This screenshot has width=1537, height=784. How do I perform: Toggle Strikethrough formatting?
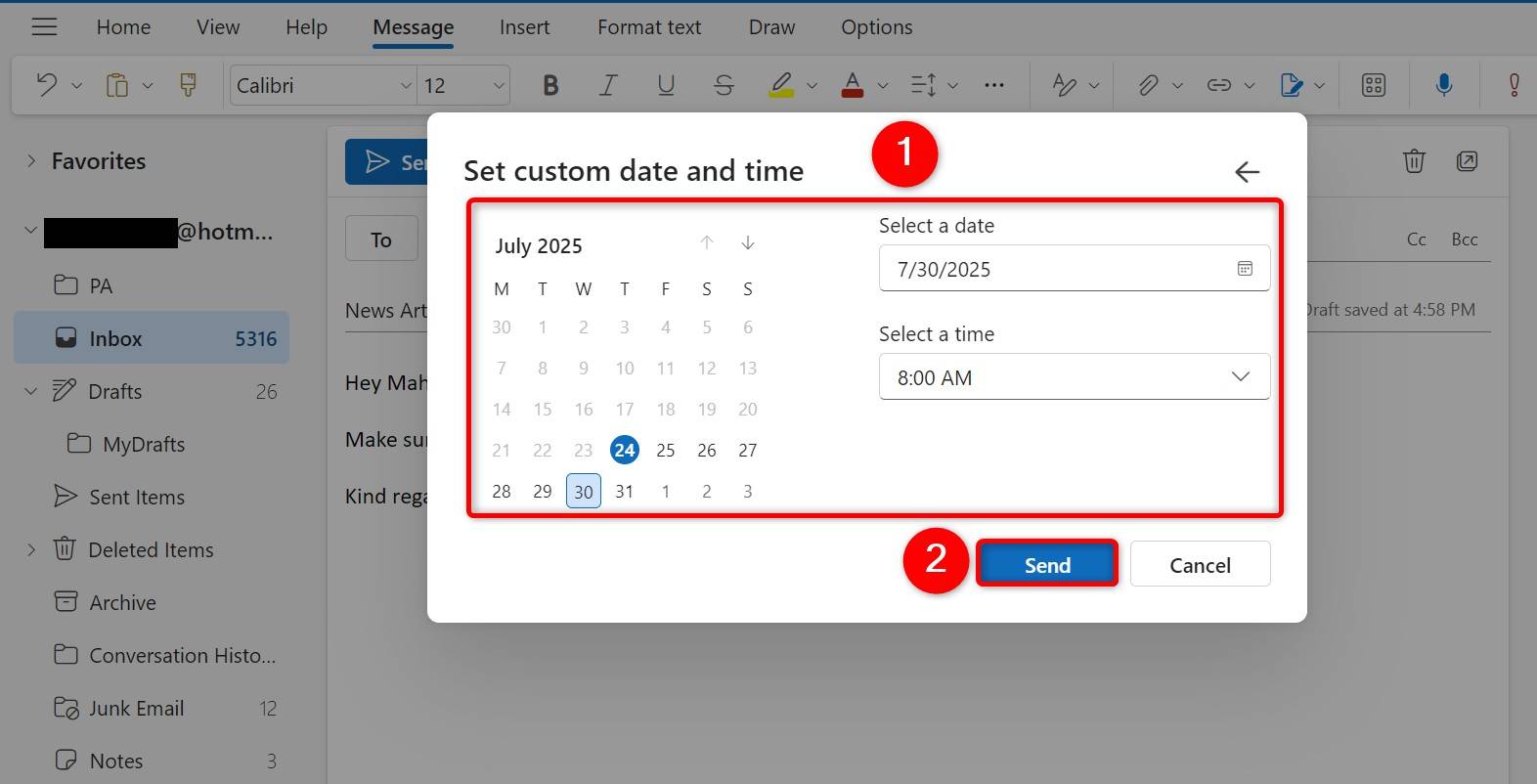724,85
